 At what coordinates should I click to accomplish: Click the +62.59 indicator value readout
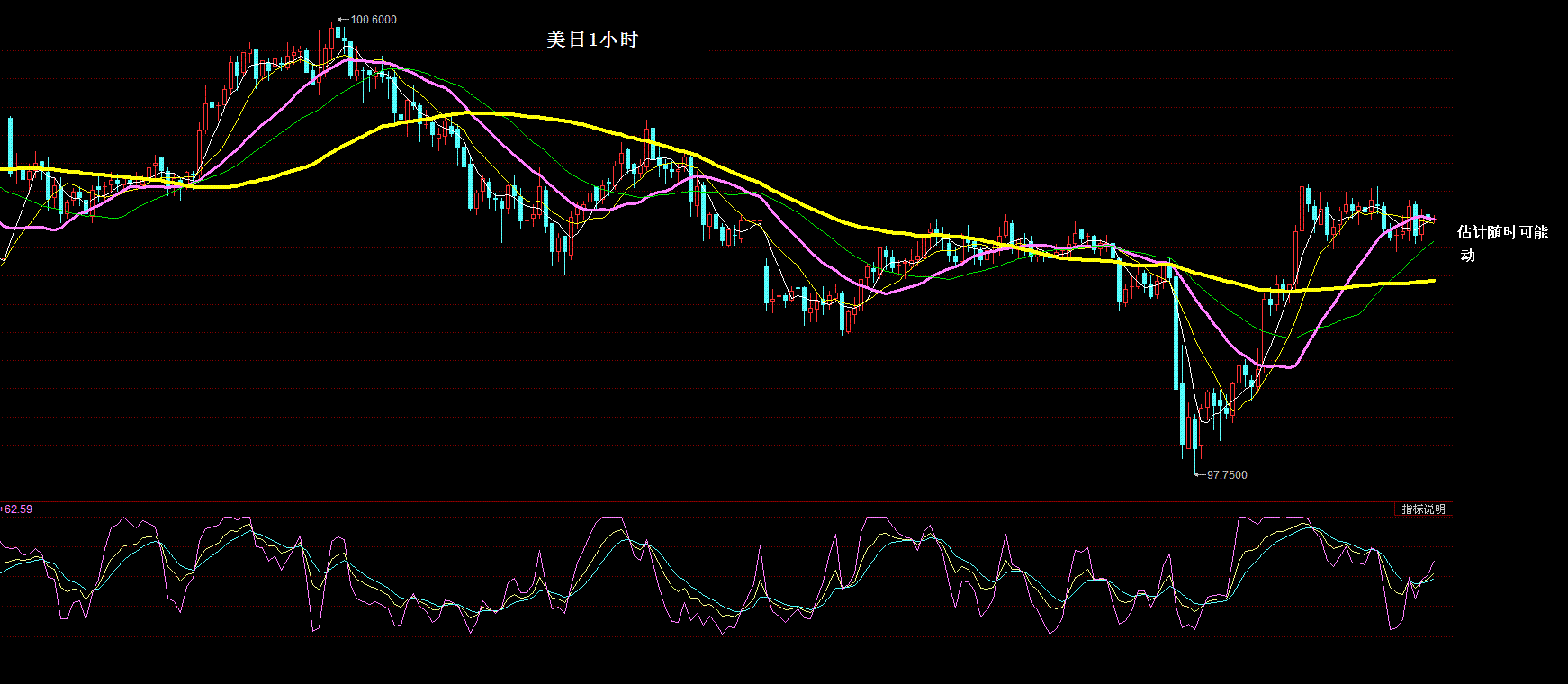click(17, 509)
